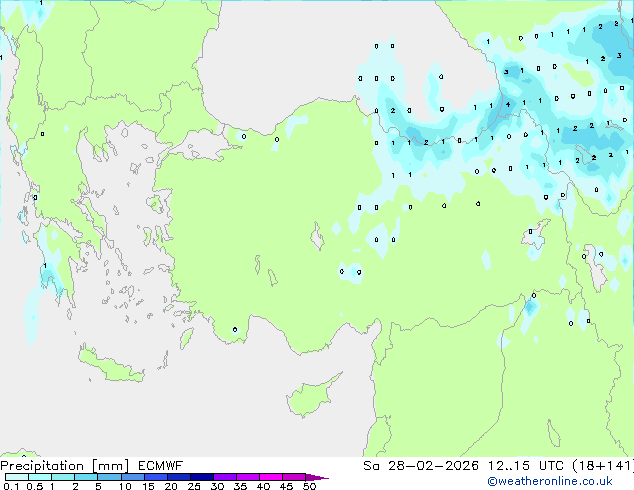Viewport: 634px width, 490px height.
Task: Click the island of Crete on the map
Action: click(x=110, y=364)
